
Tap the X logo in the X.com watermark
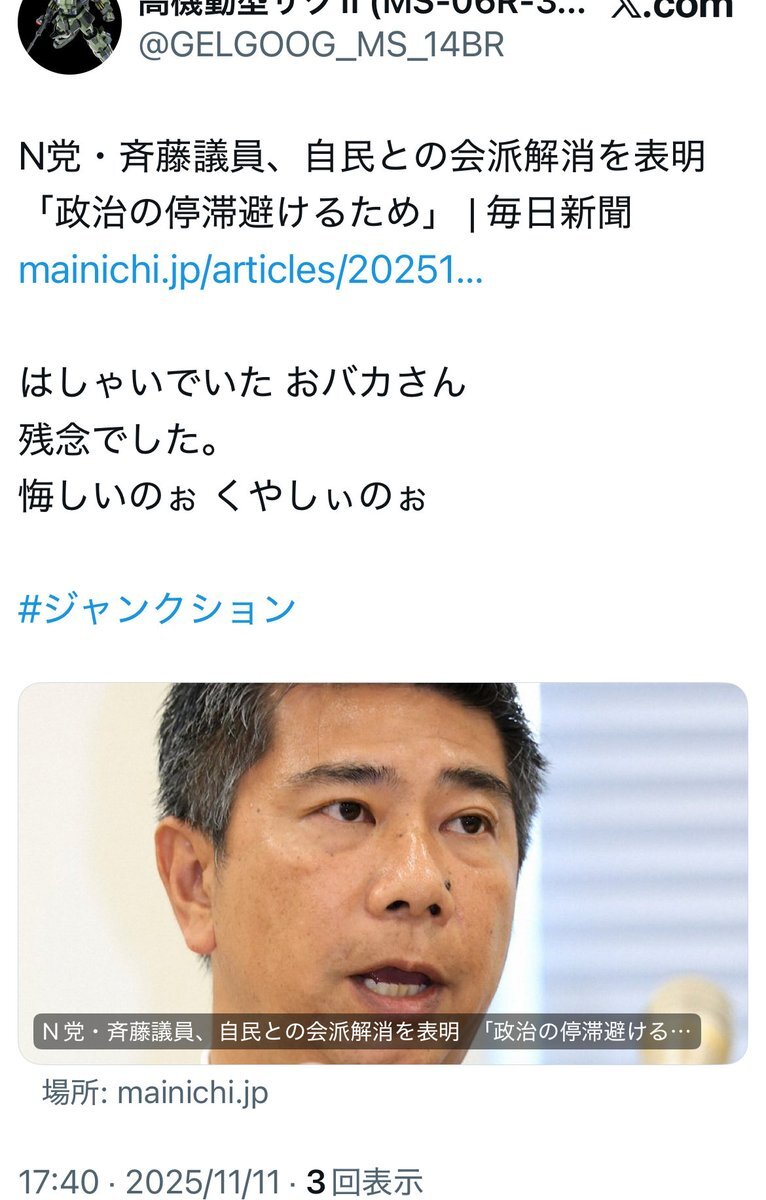(626, 9)
